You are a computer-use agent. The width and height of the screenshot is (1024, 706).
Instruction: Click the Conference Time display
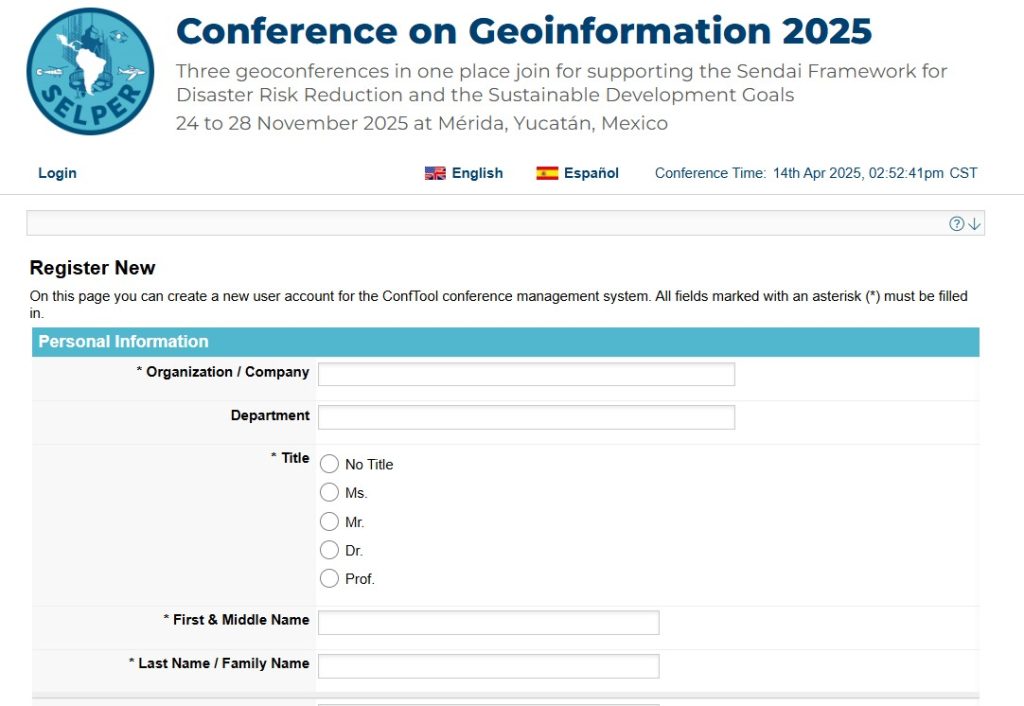click(x=815, y=173)
